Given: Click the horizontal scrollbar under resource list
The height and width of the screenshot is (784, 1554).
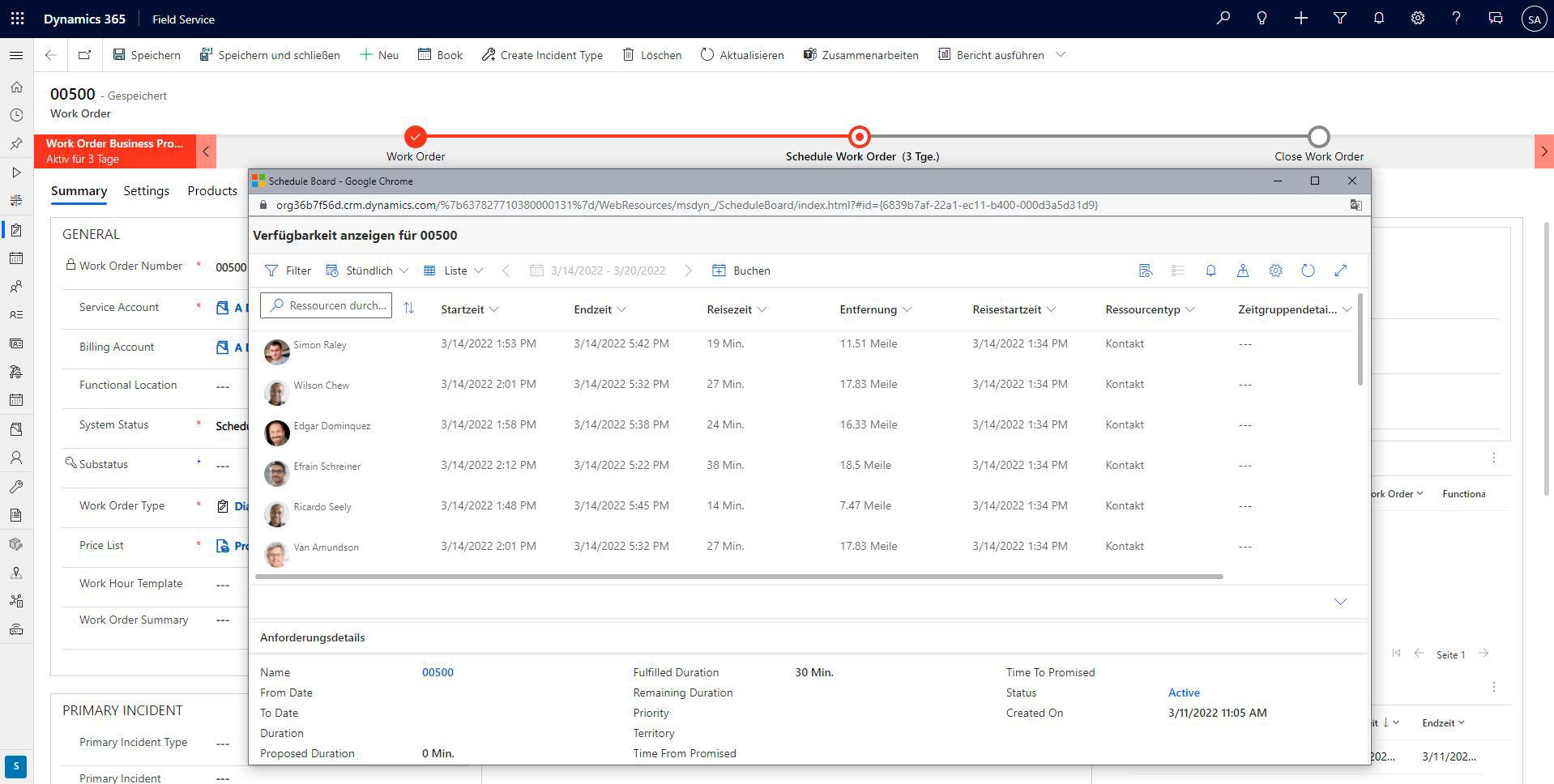Looking at the screenshot, I should [x=739, y=577].
